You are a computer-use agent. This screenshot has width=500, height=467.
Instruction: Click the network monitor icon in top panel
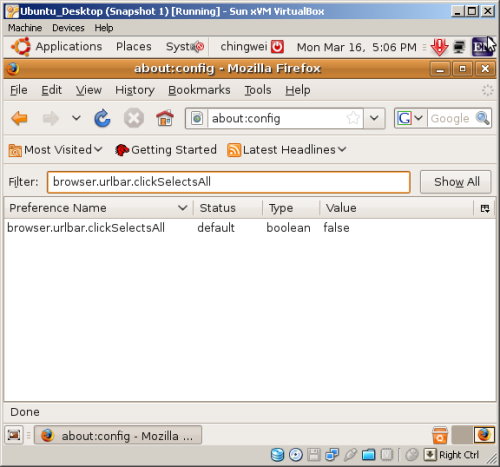(459, 47)
